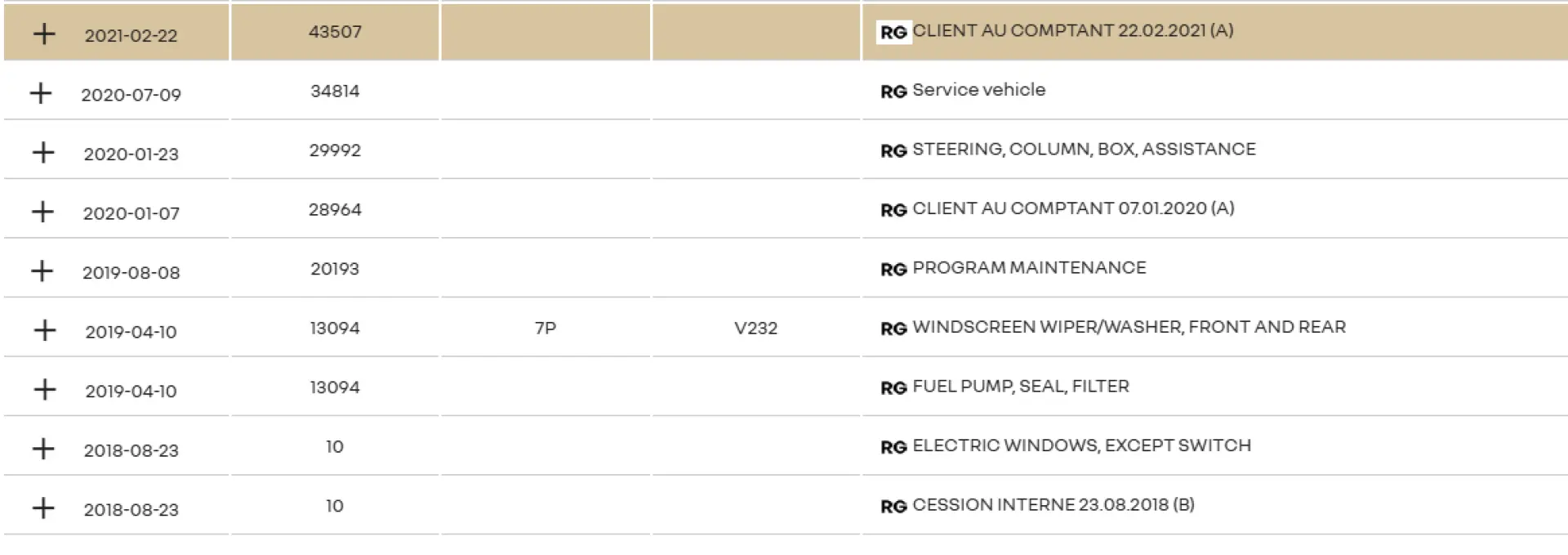The width and height of the screenshot is (1568, 555).
Task: Select the CLIENT AU COMPTANT 22.02.2021 description
Action: click(1072, 30)
